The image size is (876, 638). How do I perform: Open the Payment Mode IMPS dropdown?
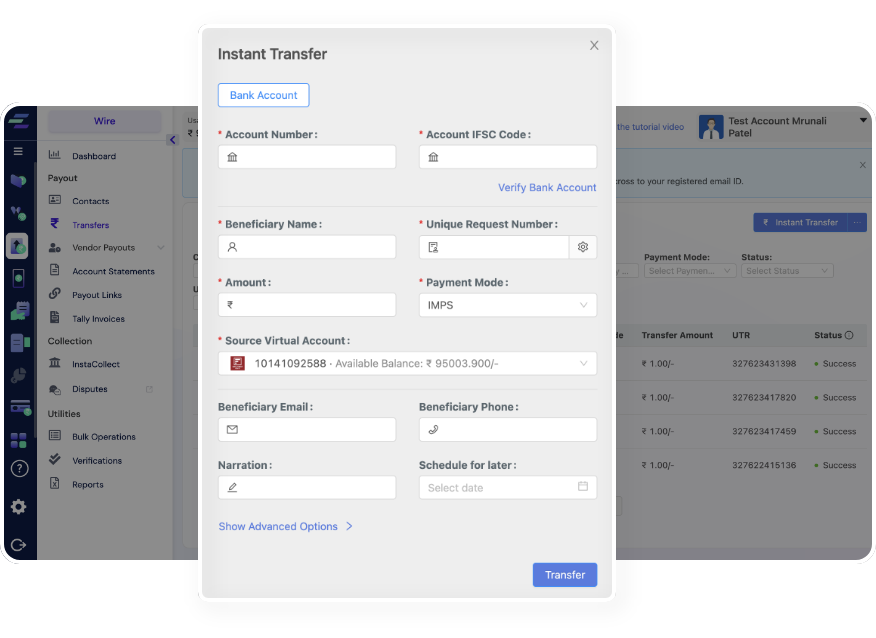coord(507,305)
